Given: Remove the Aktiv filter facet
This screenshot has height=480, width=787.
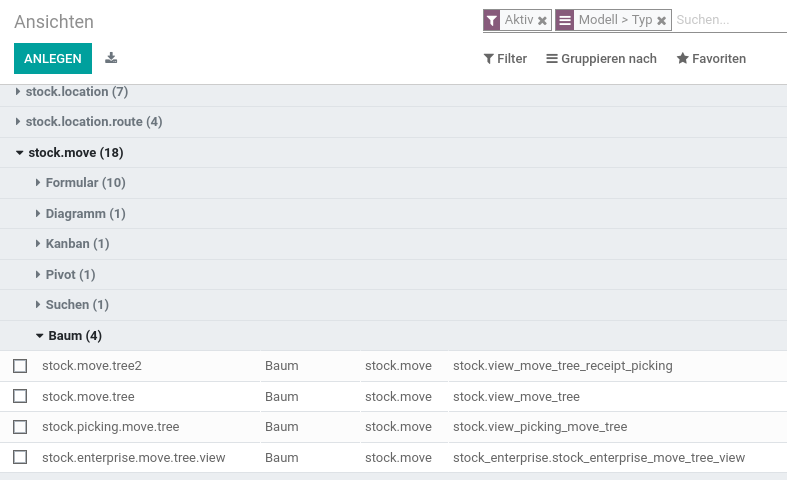Looking at the screenshot, I should [542, 21].
